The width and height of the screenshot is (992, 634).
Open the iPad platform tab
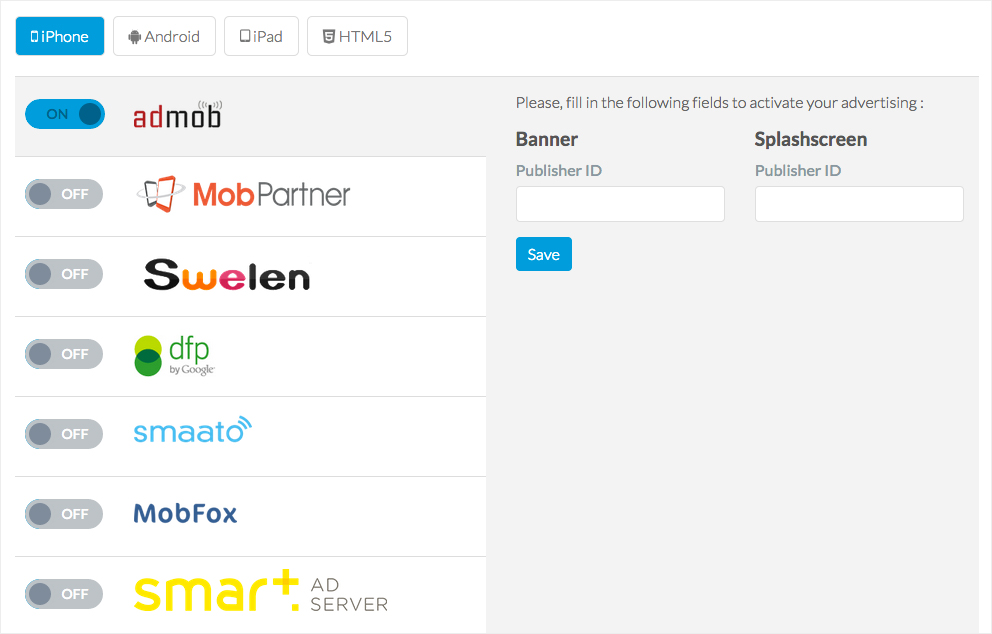[261, 36]
